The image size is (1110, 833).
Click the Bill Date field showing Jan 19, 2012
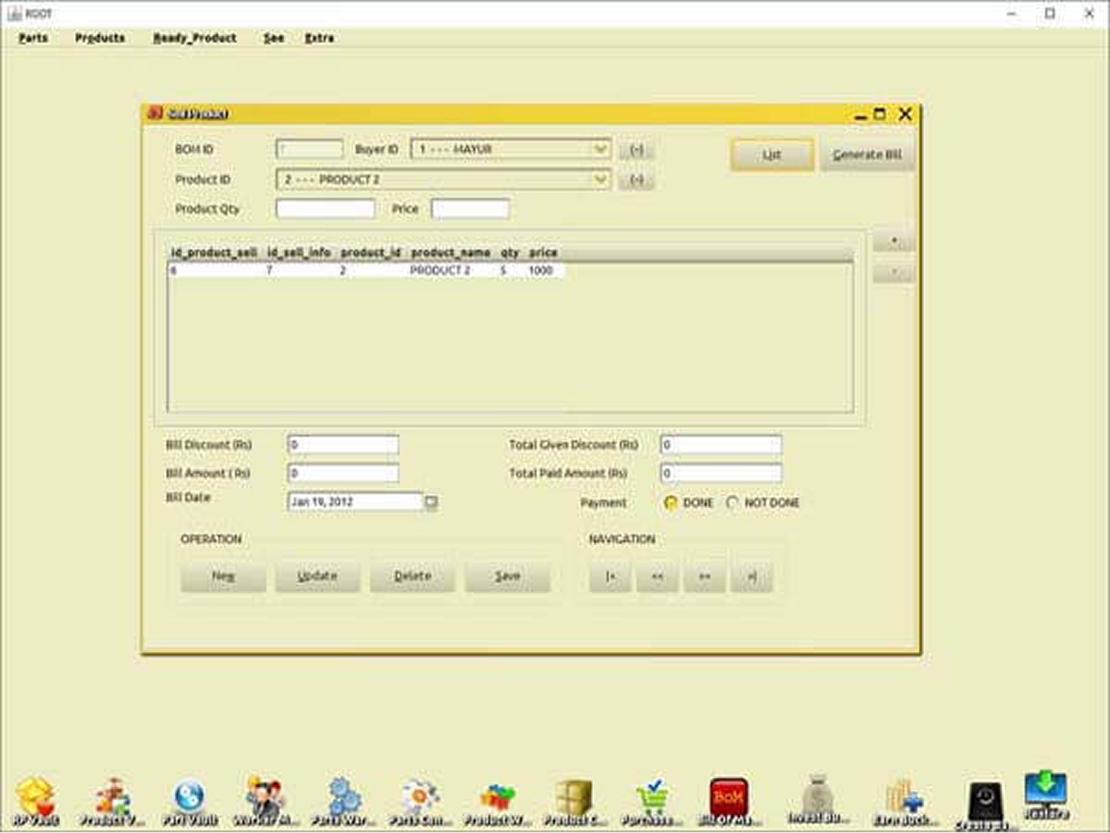[x=355, y=502]
